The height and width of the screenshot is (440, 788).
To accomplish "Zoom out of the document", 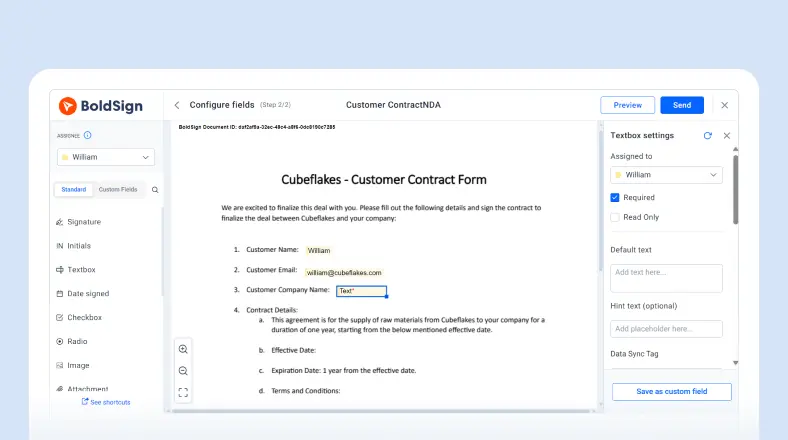I will pos(183,371).
